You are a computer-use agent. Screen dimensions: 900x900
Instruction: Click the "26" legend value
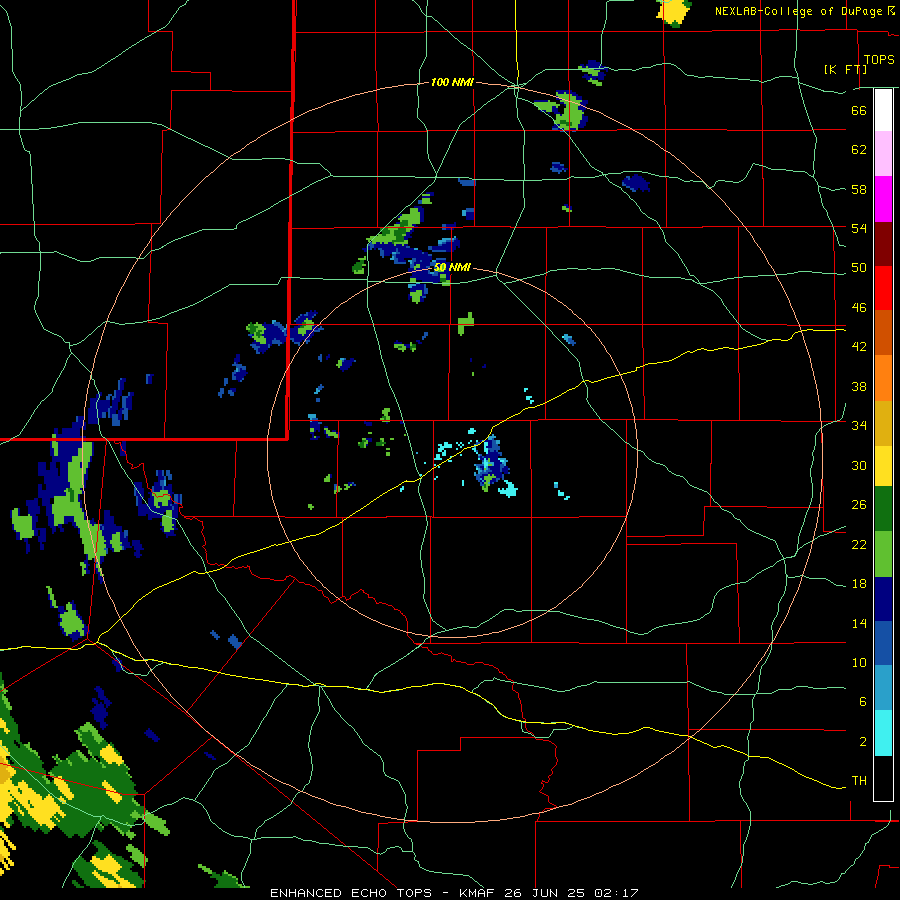(859, 505)
